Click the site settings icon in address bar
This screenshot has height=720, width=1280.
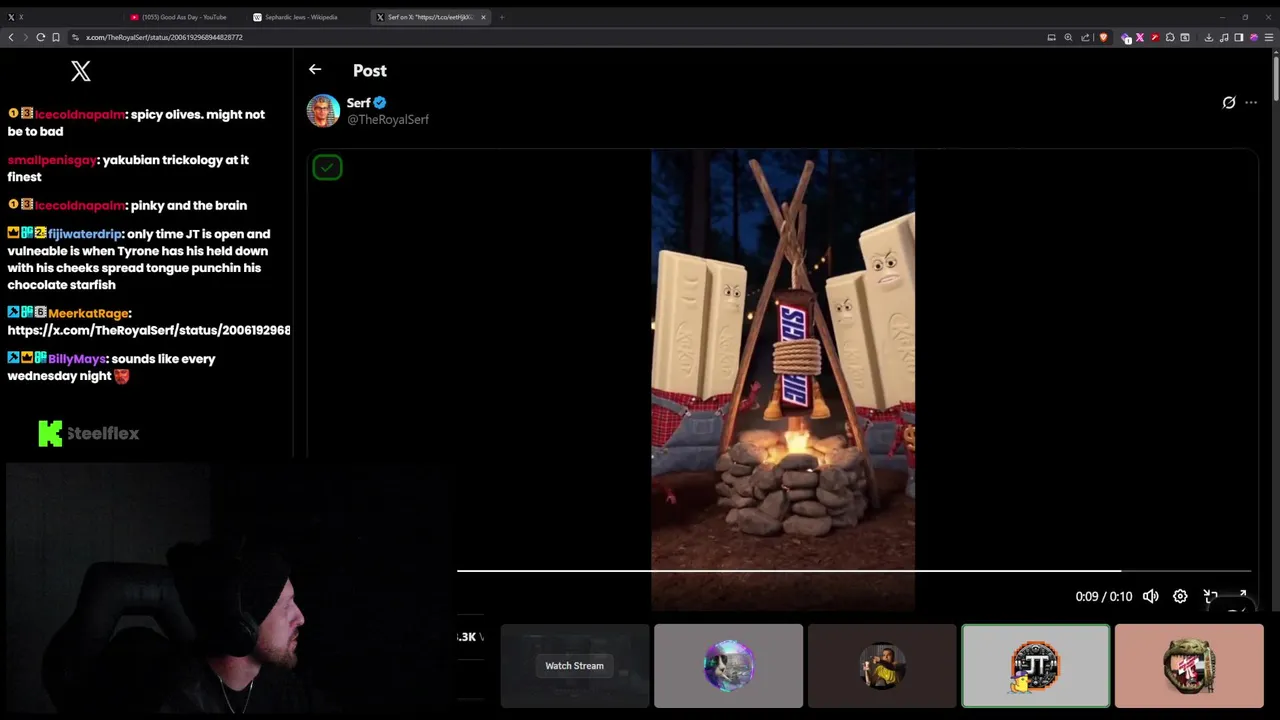[73, 37]
